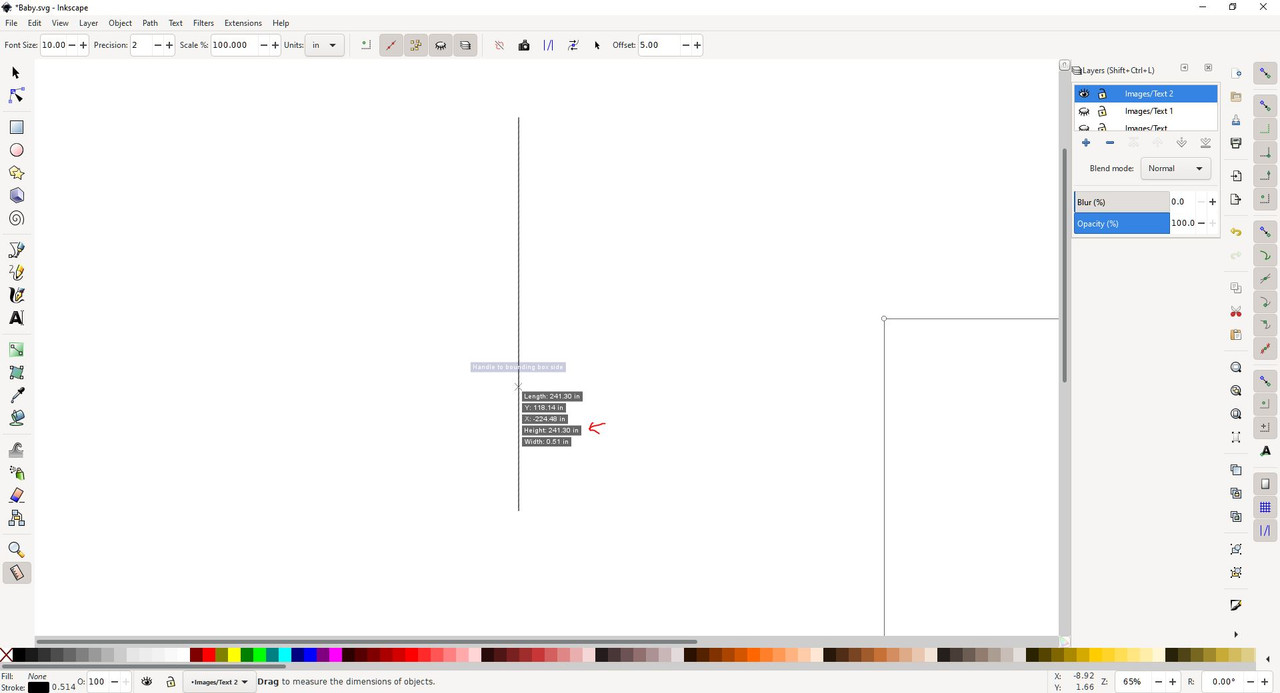Select the Paint Bucket tool
1280x693 pixels.
pyautogui.click(x=16, y=418)
